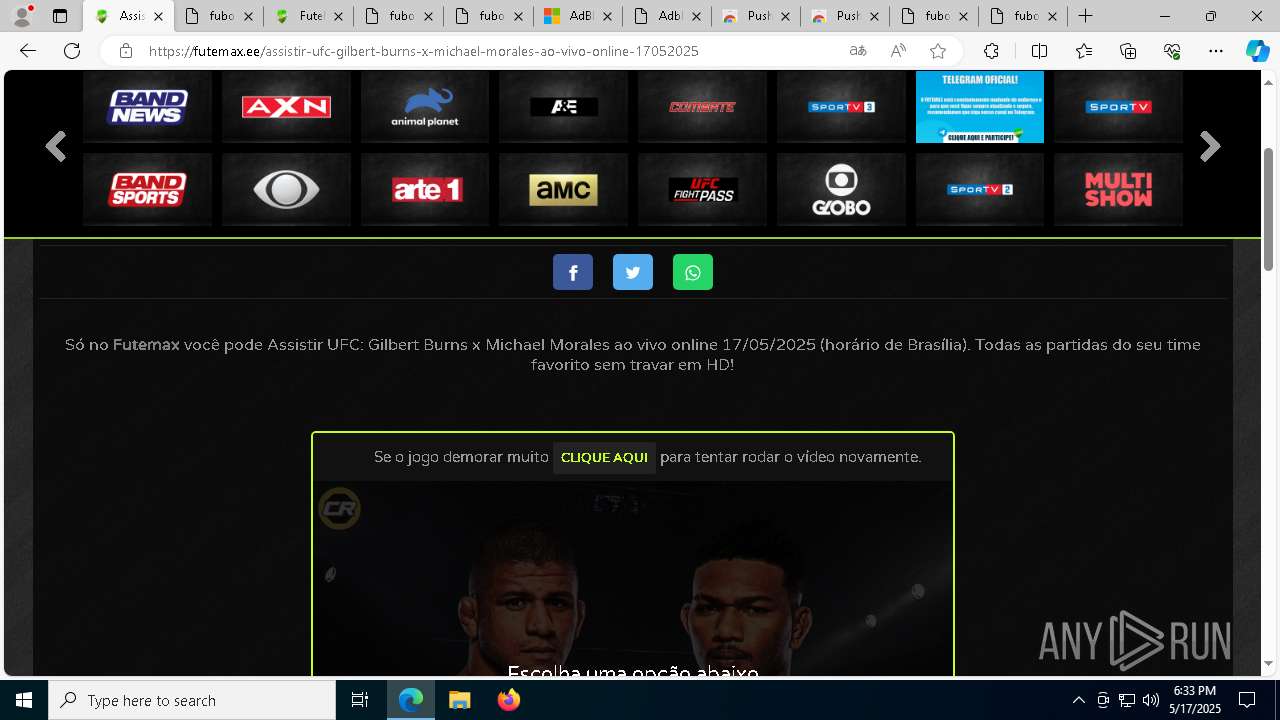Open the Arte 1 channel
Viewport: 1280px width, 720px height.
pyautogui.click(x=425, y=189)
